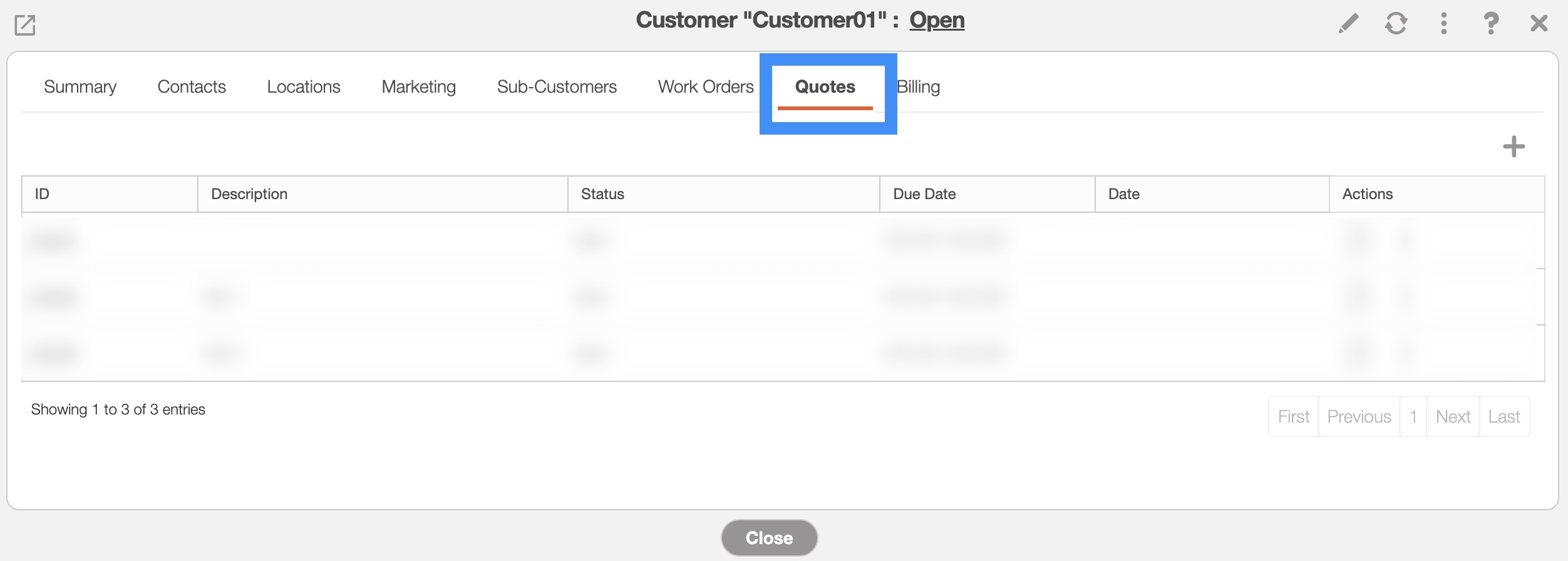Select the Marketing tab

(419, 87)
